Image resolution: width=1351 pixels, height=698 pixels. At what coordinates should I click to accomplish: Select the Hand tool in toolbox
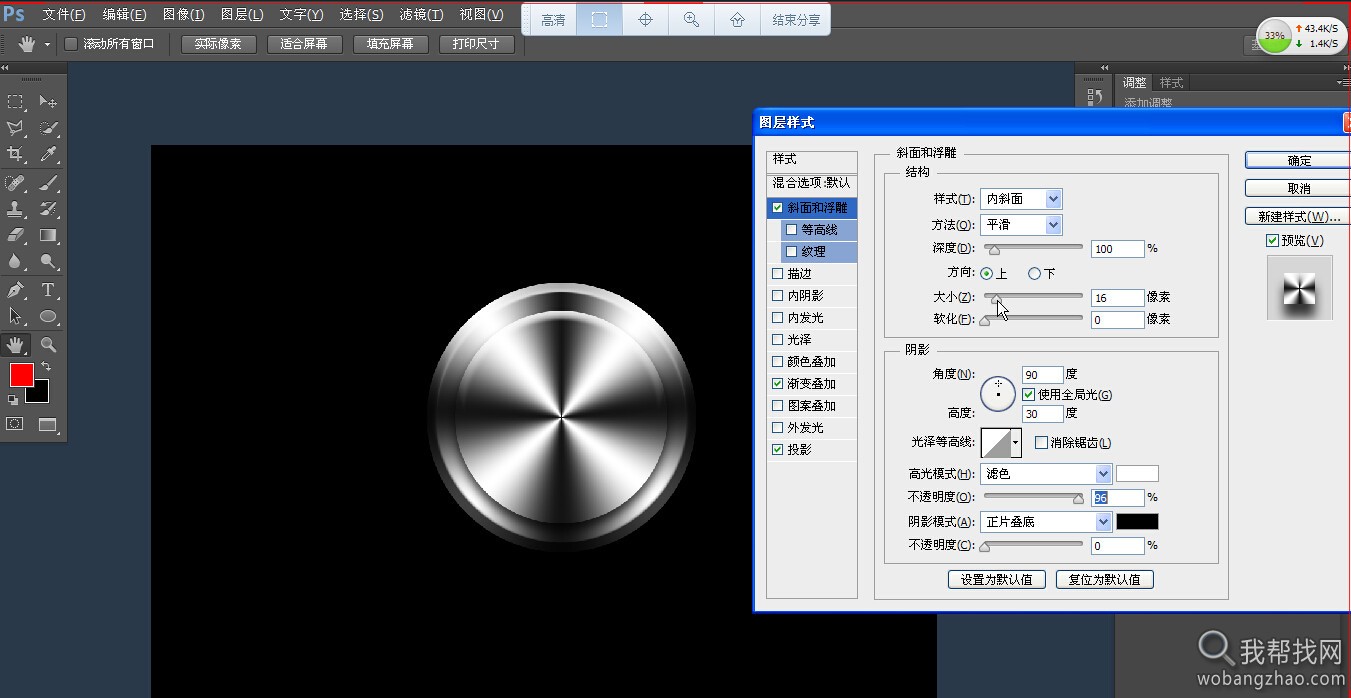[16, 345]
